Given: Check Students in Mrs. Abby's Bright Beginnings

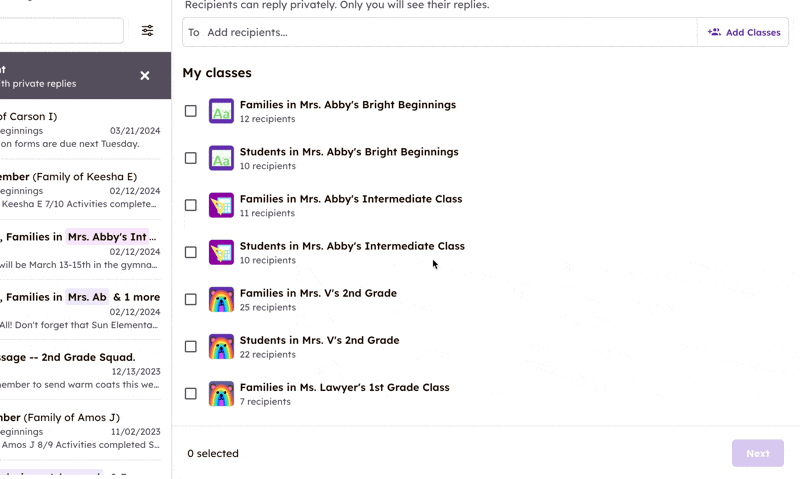Looking at the screenshot, I should pos(191,158).
